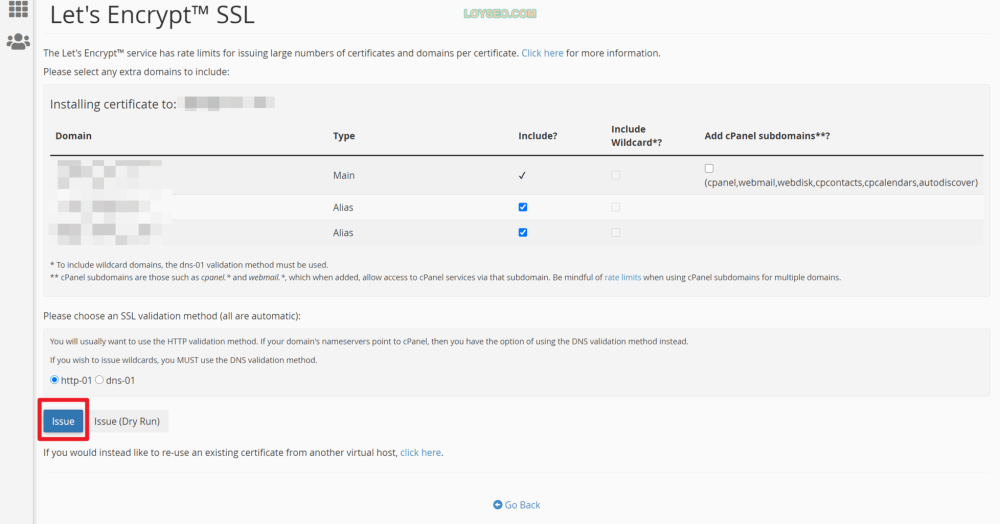Viewport: 1000px width, 524px height.
Task: Enable Add cPanel subdomains checkbox
Action: 709,168
